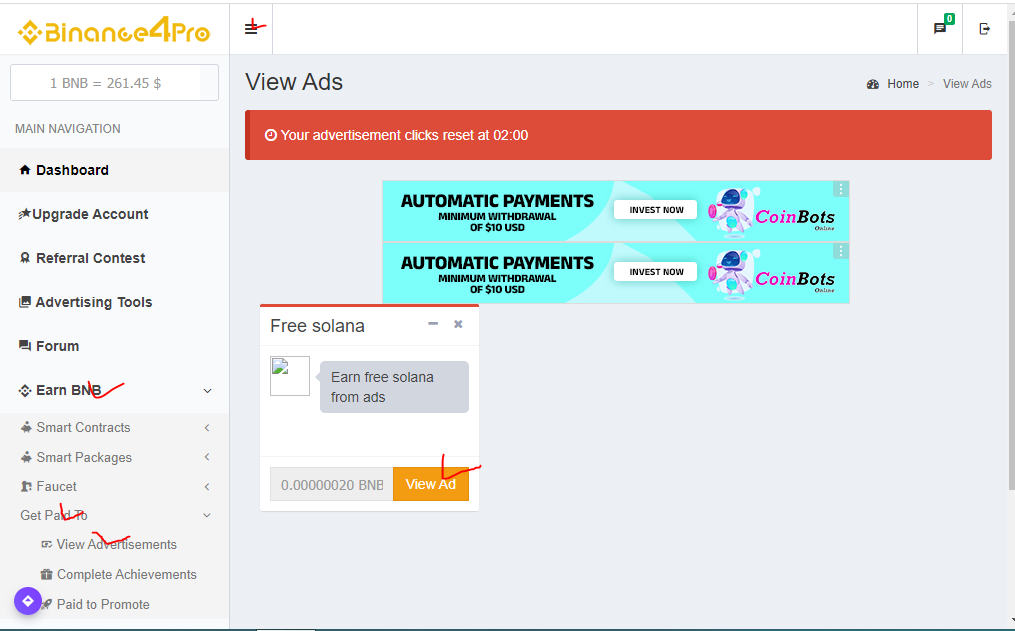Click the purple floating widget icon
The height and width of the screenshot is (631, 1015).
click(x=28, y=601)
